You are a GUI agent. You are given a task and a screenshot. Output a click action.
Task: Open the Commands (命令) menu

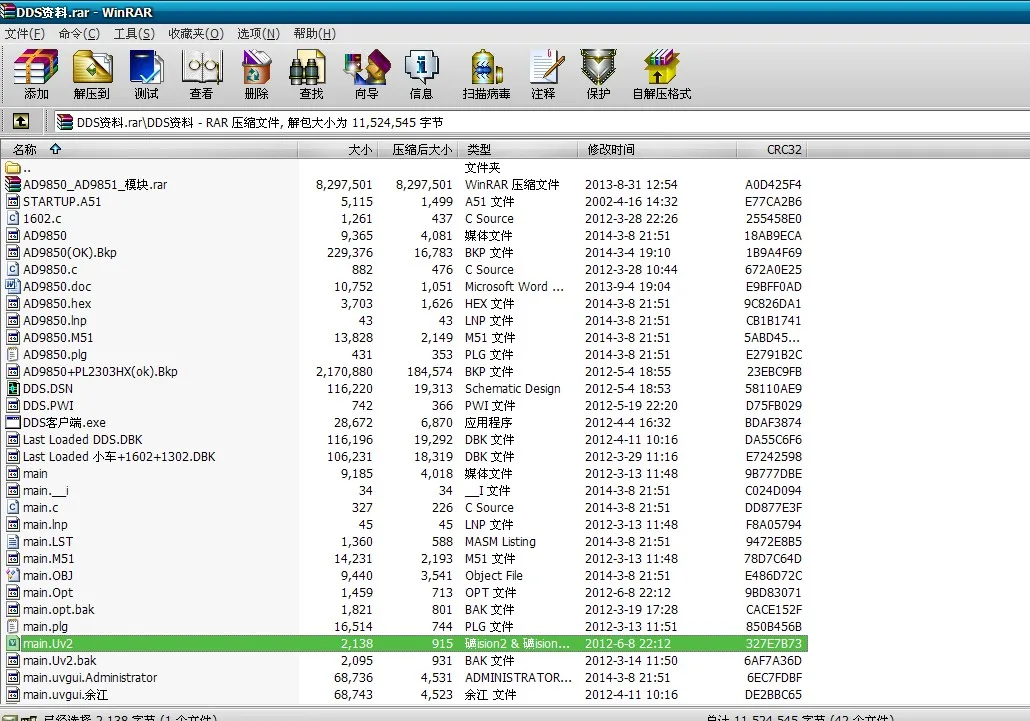click(x=79, y=33)
